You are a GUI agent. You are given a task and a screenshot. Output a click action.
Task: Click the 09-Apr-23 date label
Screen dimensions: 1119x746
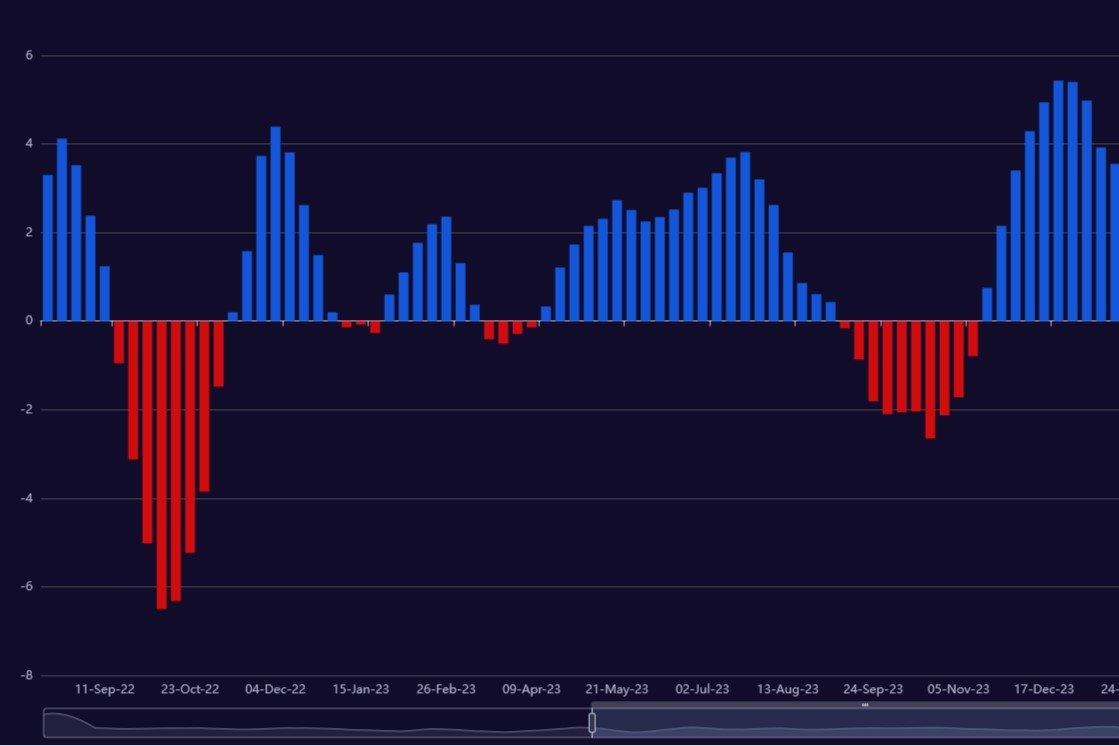531,690
